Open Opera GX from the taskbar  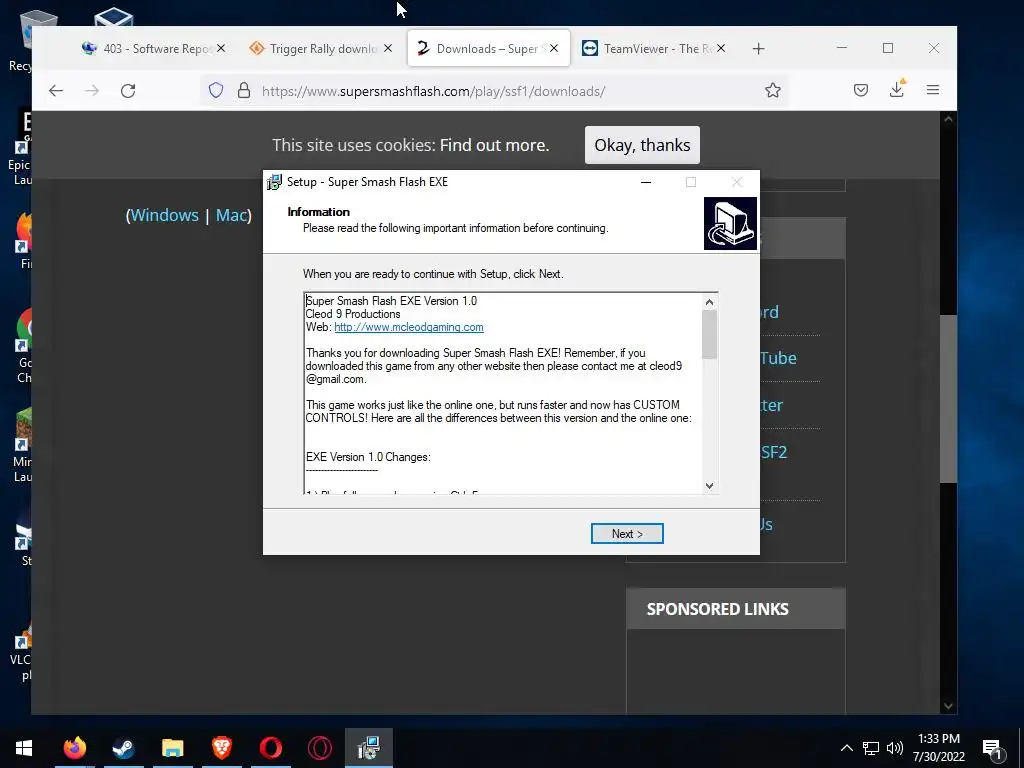coord(319,748)
